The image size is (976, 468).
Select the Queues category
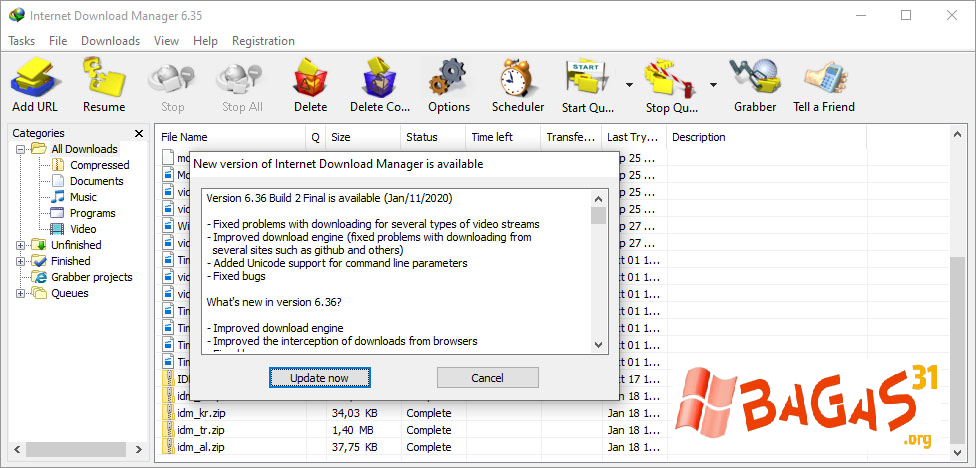click(70, 293)
